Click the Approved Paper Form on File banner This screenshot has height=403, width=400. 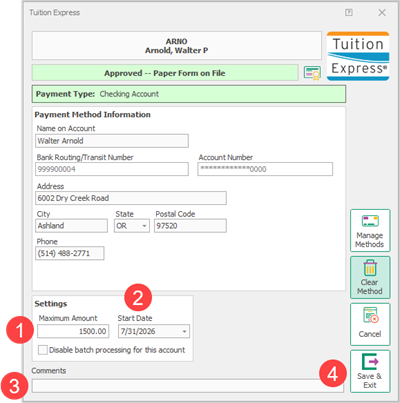(165, 73)
